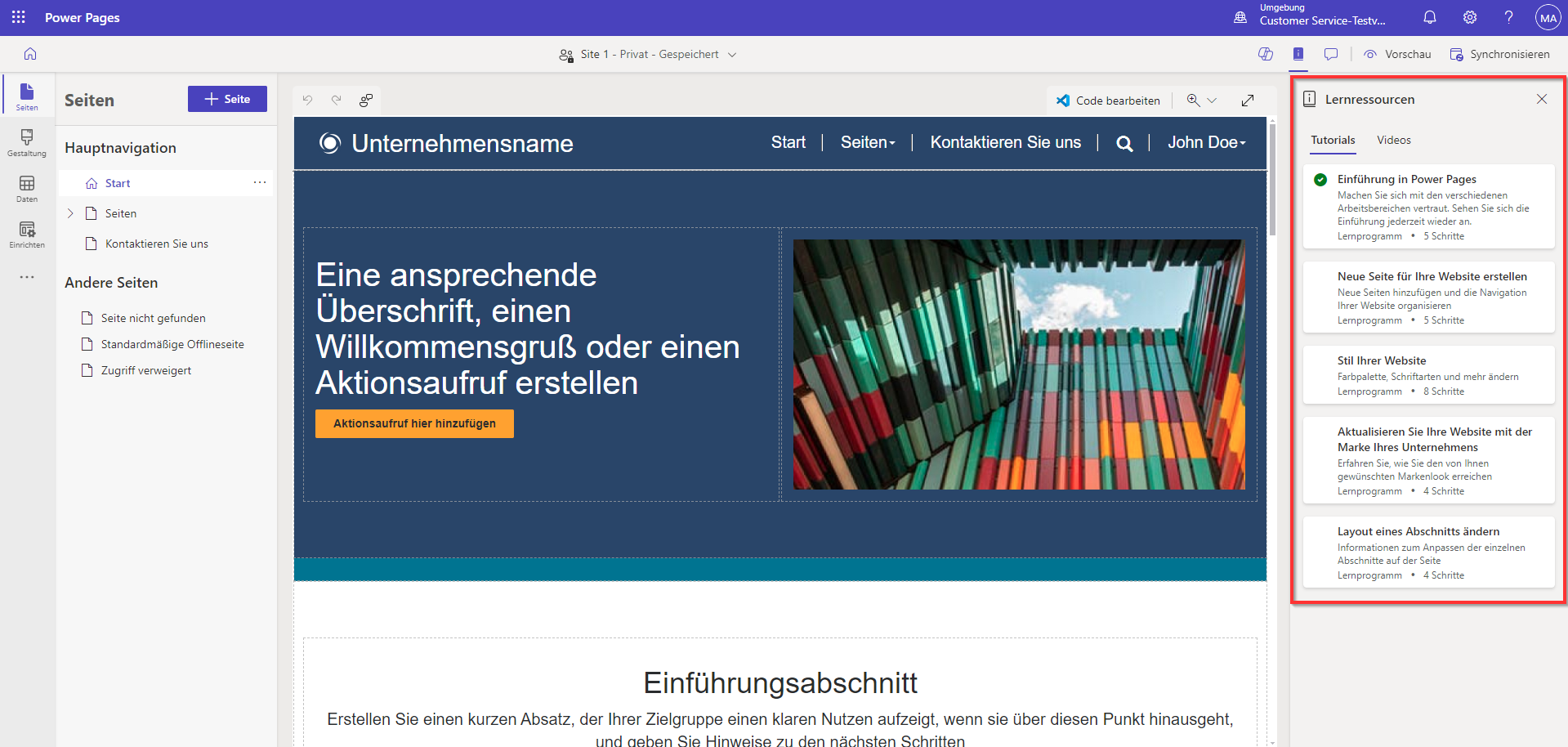Open Layout eines Abschnitts ändern tutorial

(x=1428, y=552)
